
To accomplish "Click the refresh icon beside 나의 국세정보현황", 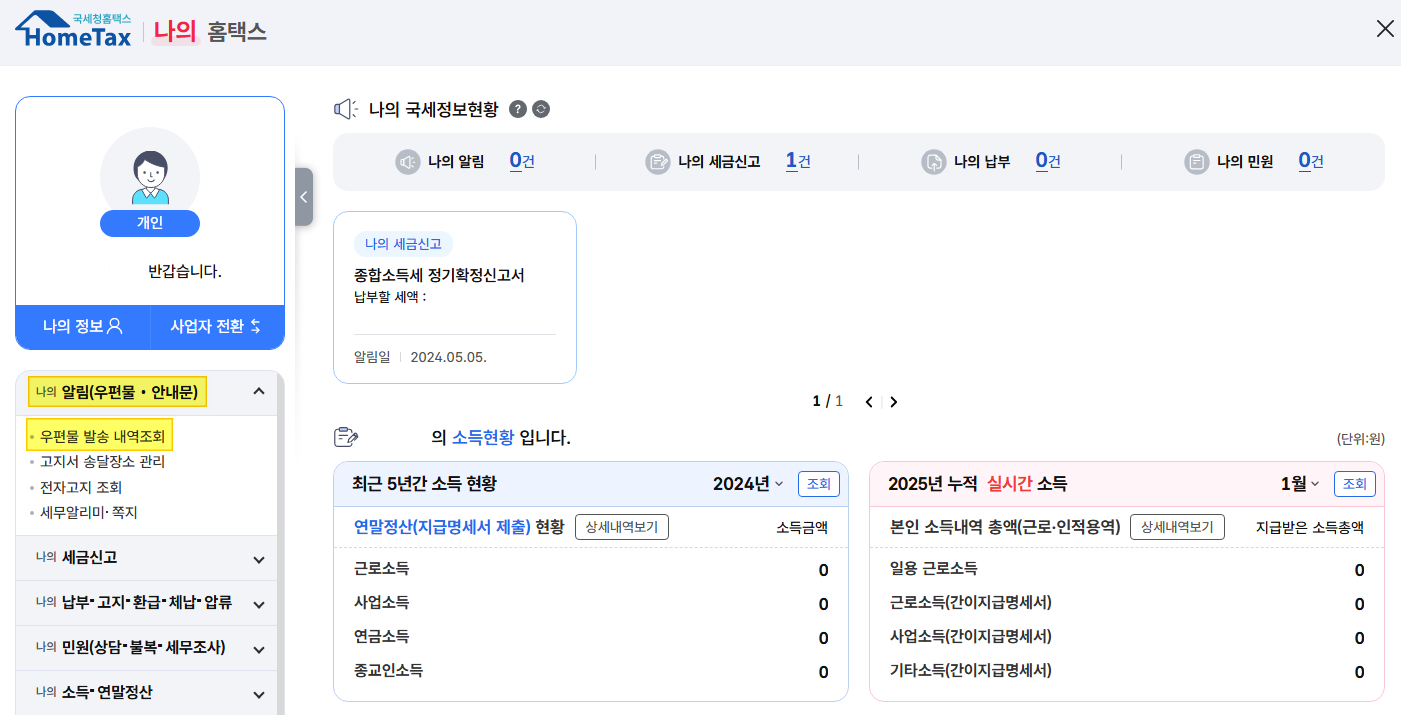I will (541, 109).
